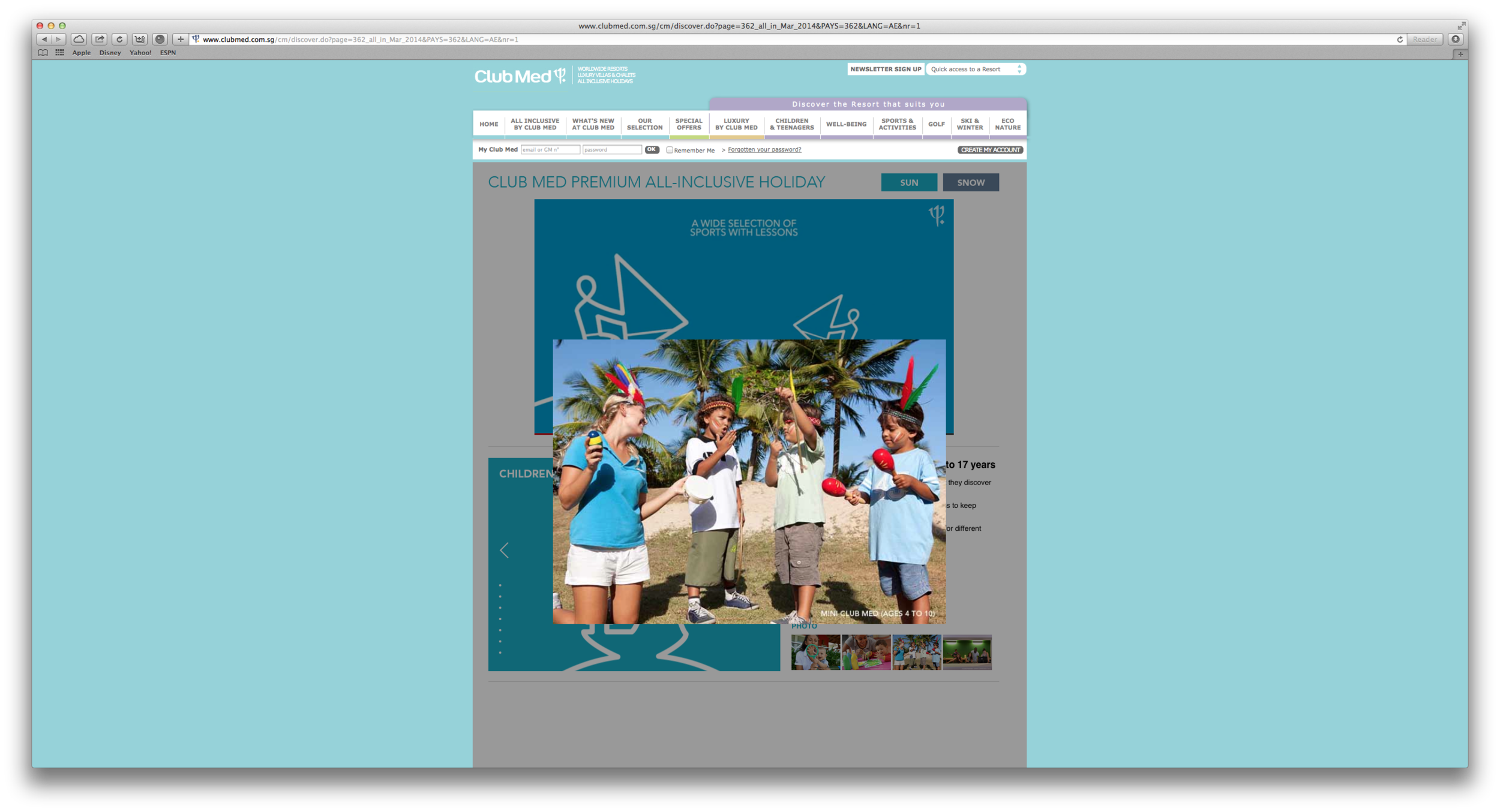Image resolution: width=1500 pixels, height=812 pixels.
Task: Reload page with address bar refresh icon
Action: point(1400,40)
